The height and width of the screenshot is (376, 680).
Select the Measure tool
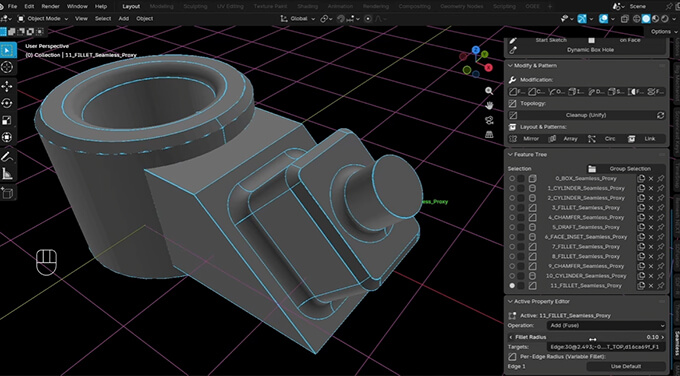(7, 174)
